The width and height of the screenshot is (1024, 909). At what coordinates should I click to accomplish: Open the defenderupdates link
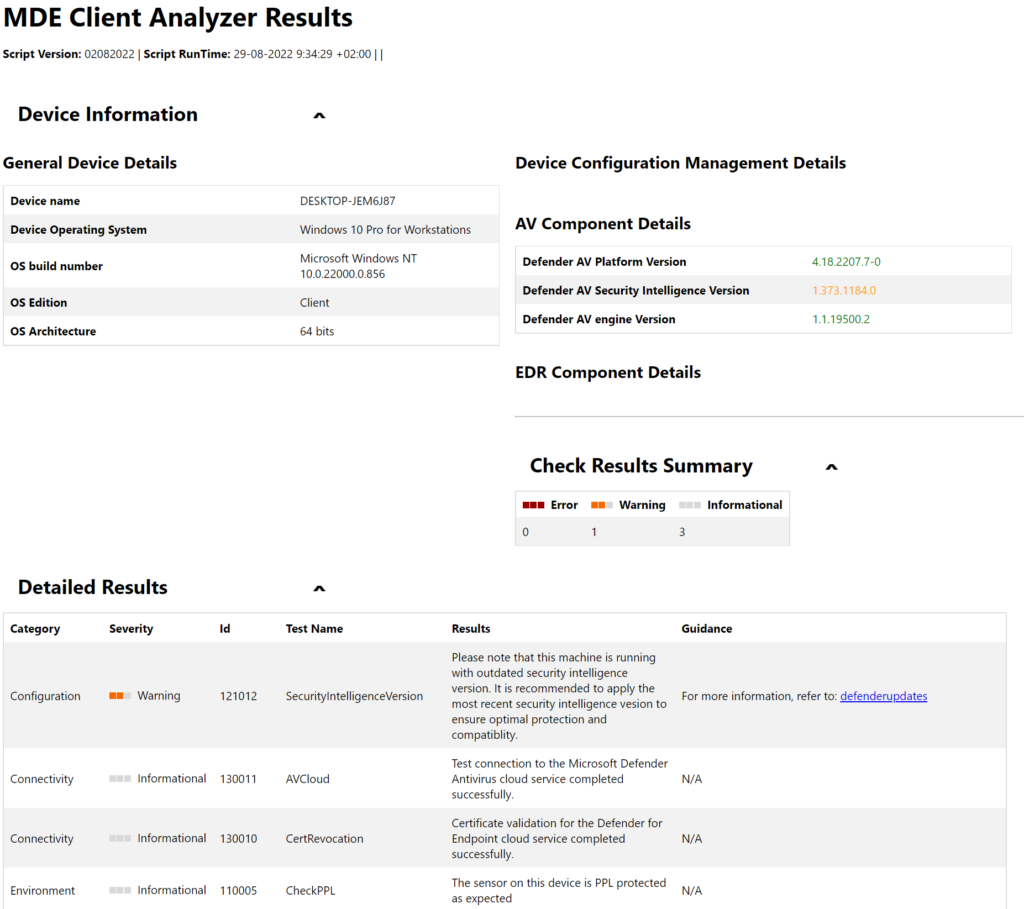[x=884, y=696]
